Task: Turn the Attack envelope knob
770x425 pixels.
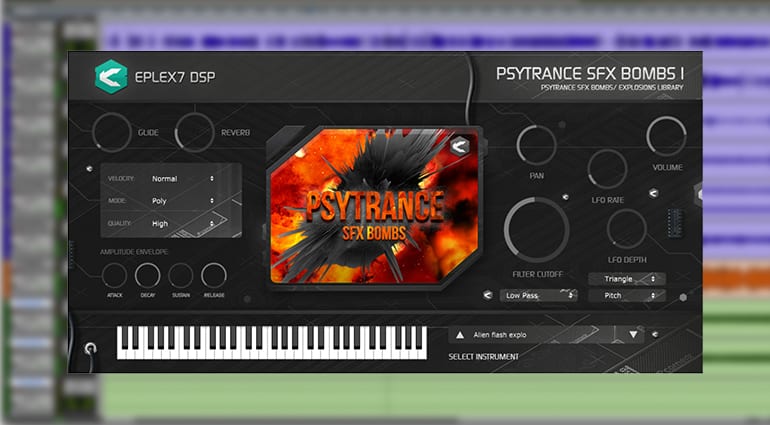Action: [x=114, y=276]
